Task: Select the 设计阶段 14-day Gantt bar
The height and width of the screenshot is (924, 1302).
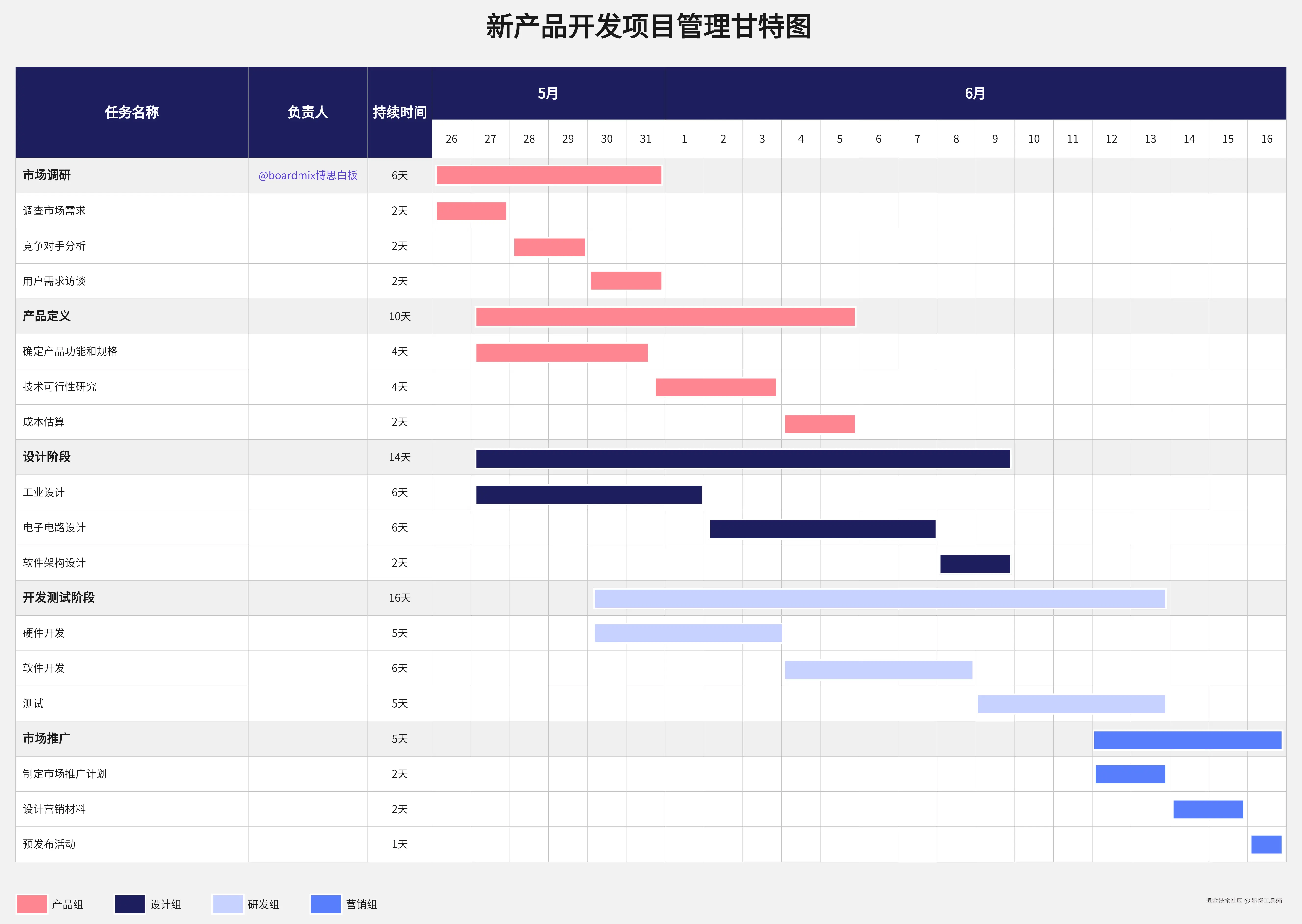Action: tap(743, 459)
